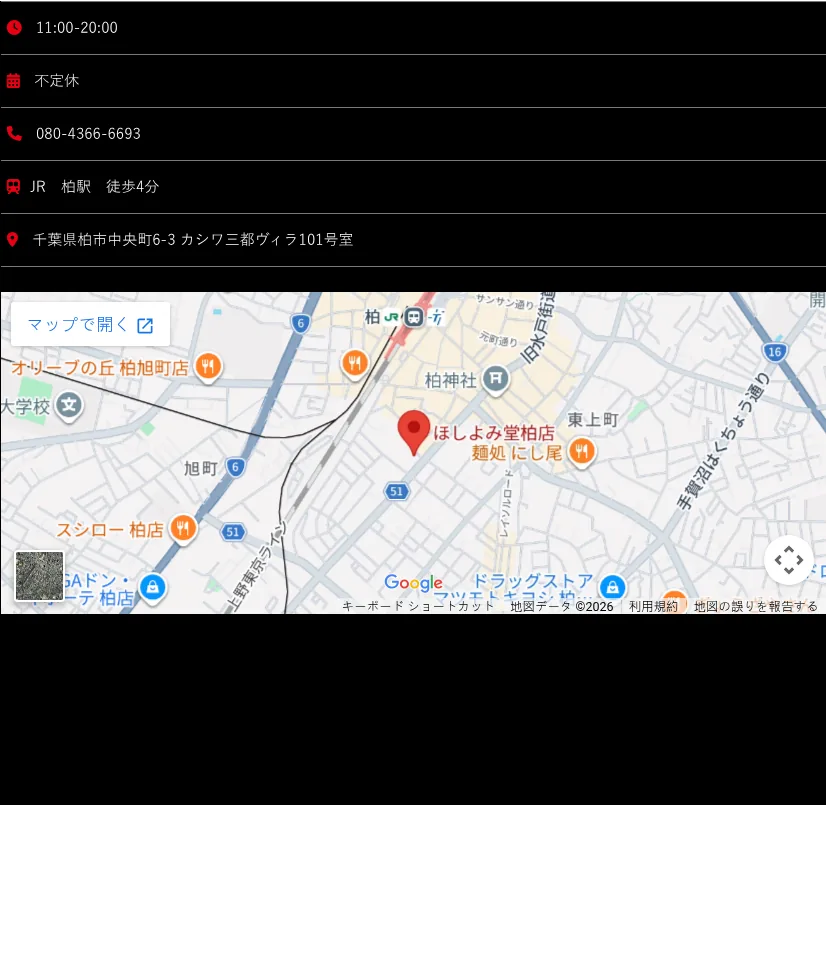Click the 柏 station train icon on the map
The height and width of the screenshot is (973, 826).
(413, 318)
